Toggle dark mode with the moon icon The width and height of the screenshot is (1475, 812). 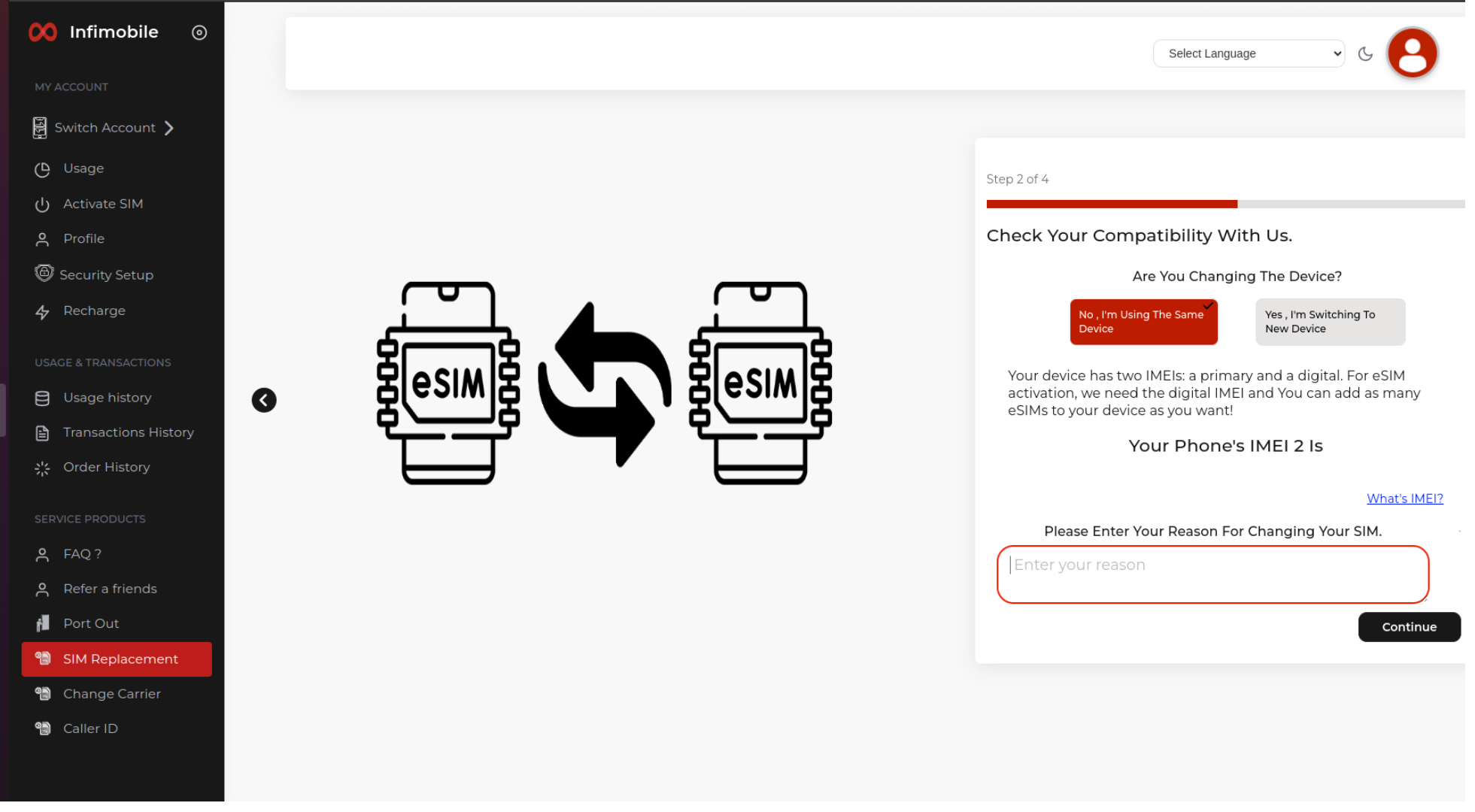tap(1365, 54)
